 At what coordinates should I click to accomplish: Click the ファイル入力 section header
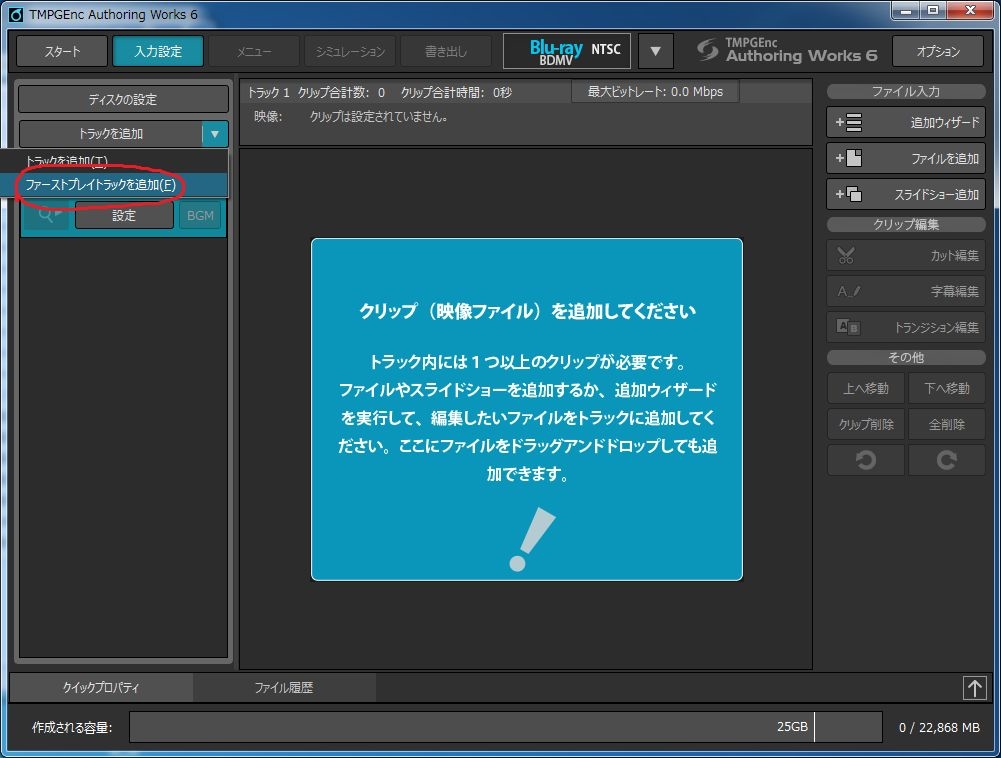[x=906, y=92]
